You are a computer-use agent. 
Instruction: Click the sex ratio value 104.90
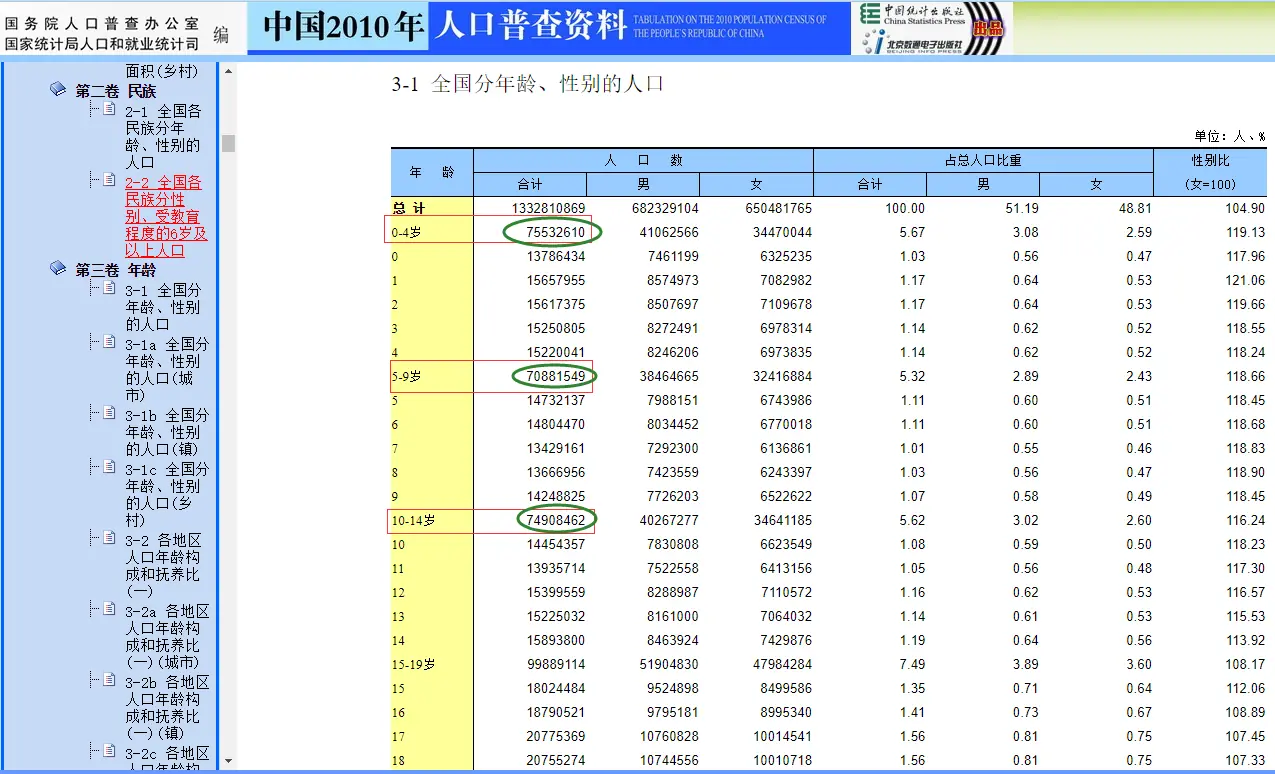(1245, 208)
